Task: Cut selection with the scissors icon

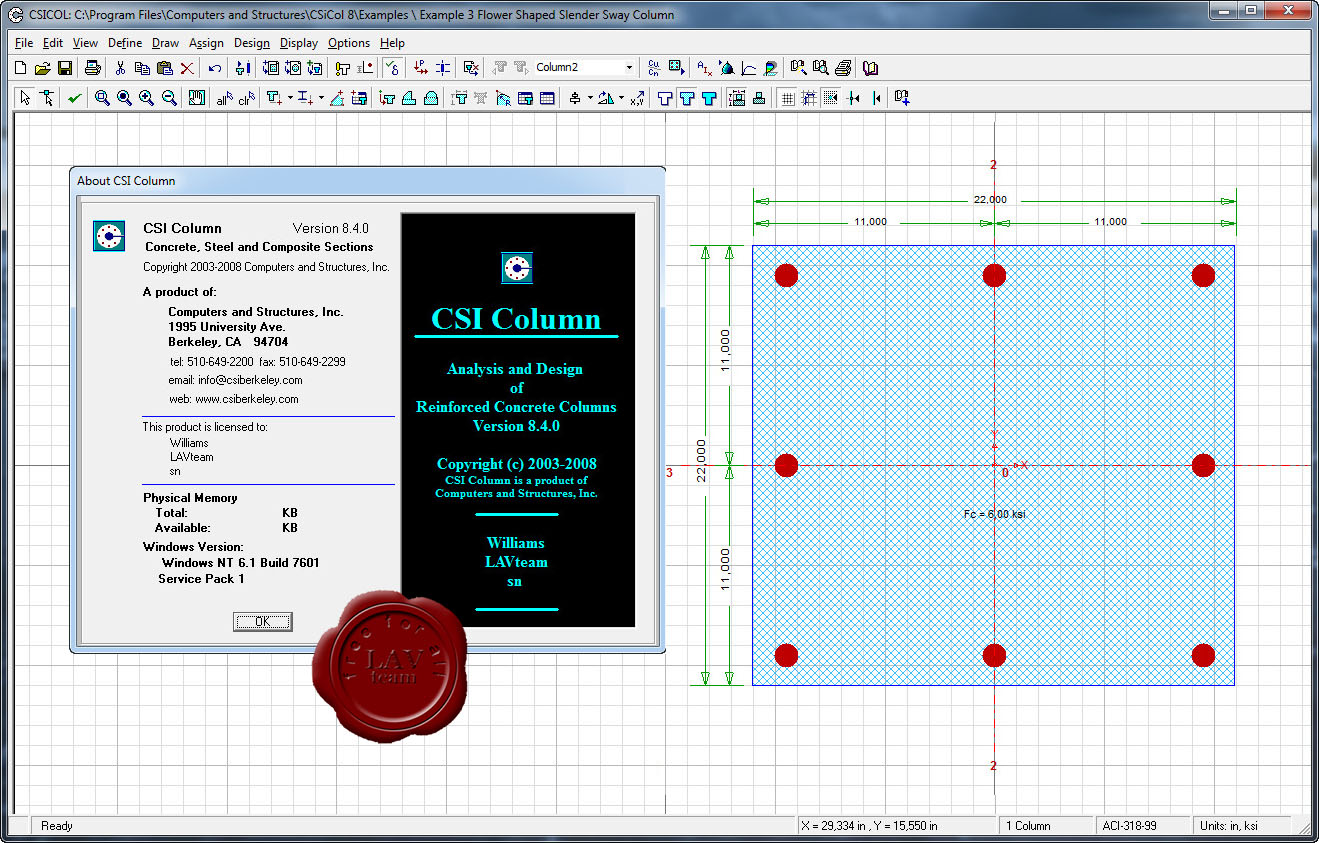Action: (x=120, y=68)
